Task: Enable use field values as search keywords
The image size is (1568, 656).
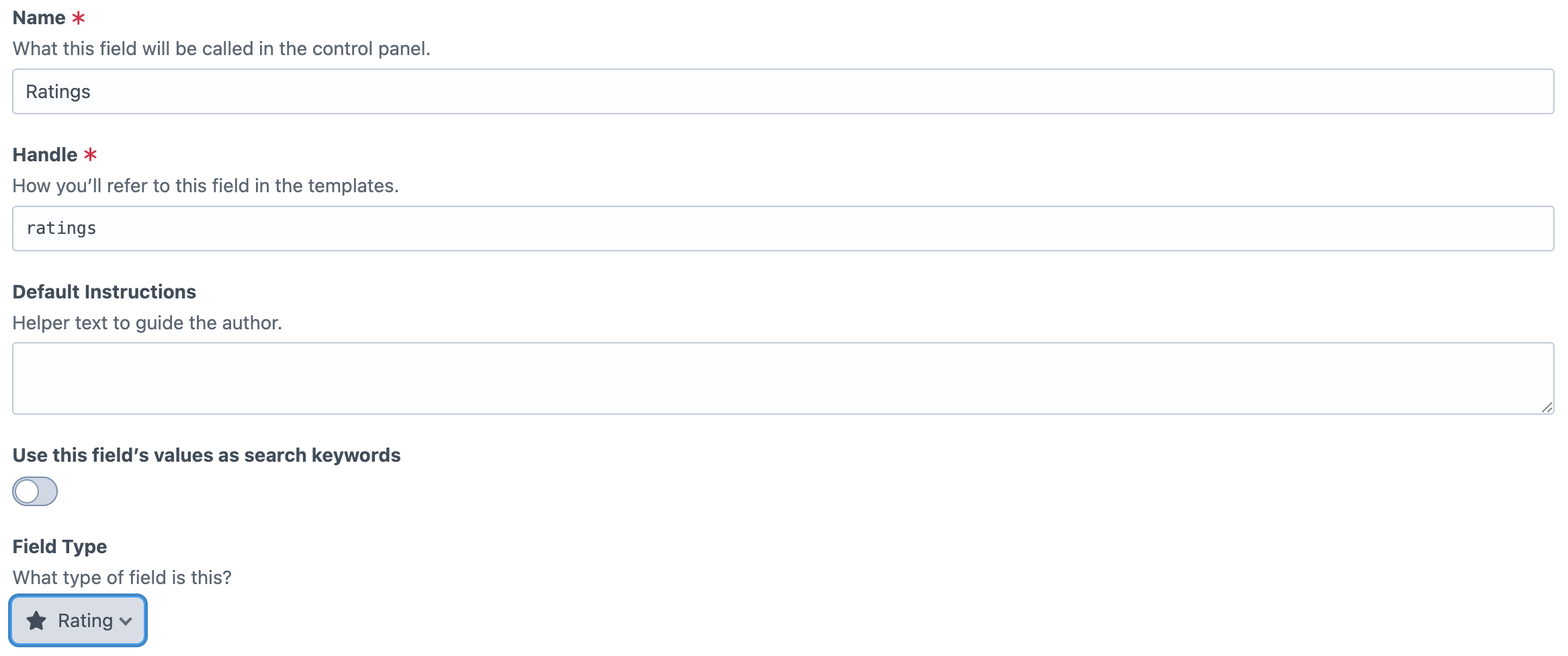Action: click(x=34, y=491)
